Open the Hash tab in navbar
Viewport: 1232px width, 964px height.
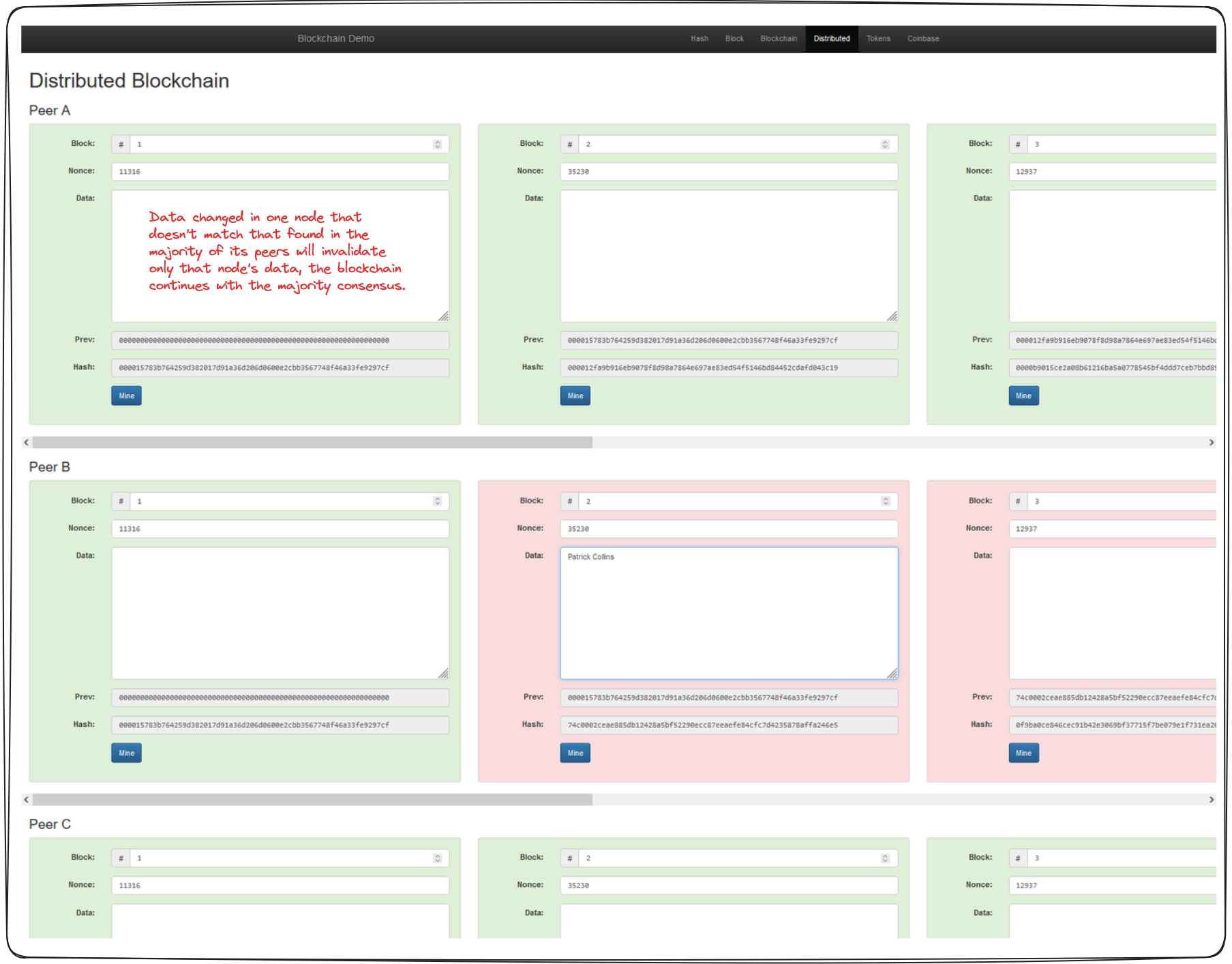[x=699, y=39]
